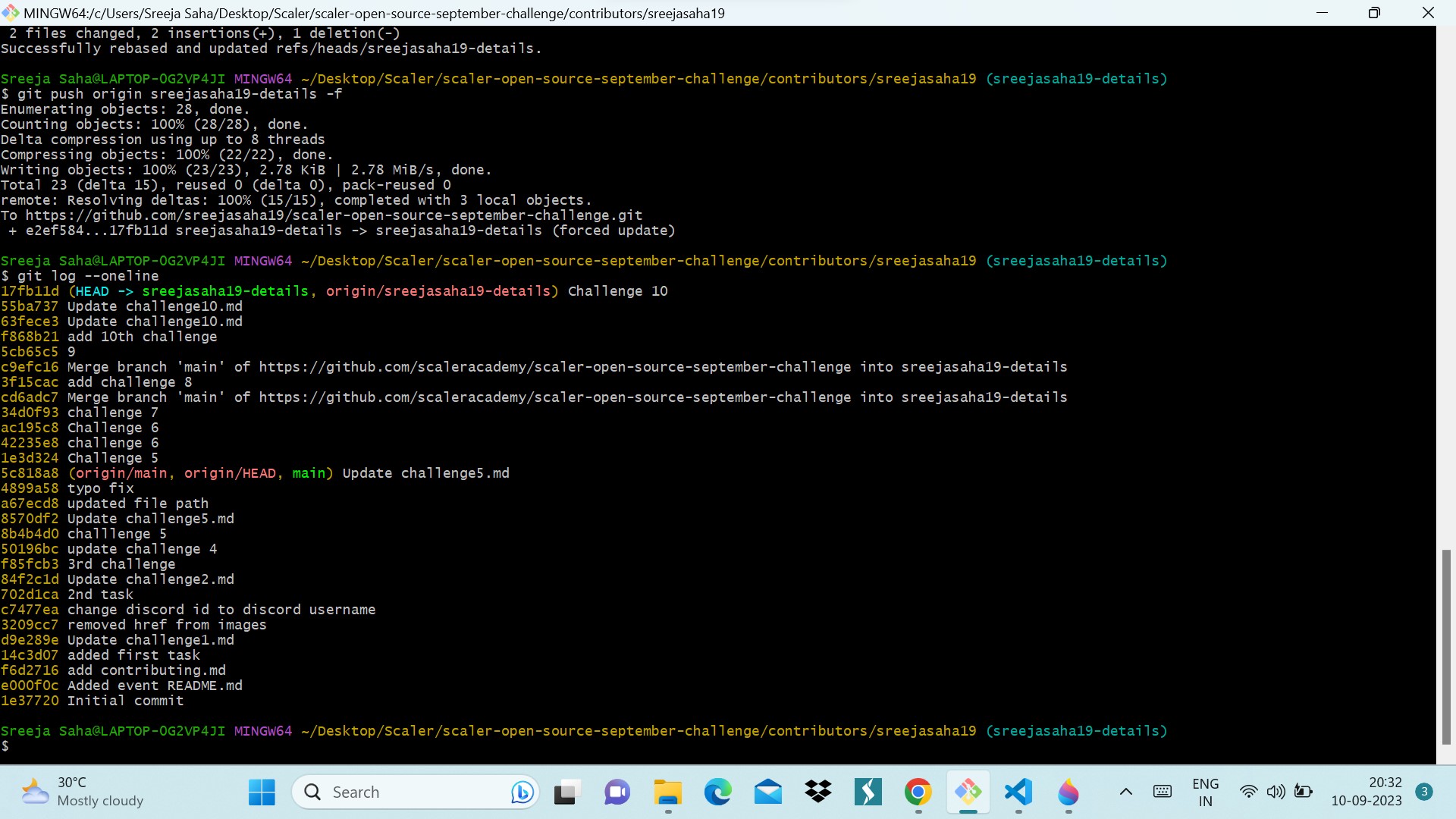
Task: Open the volume speaker control
Action: click(1276, 792)
